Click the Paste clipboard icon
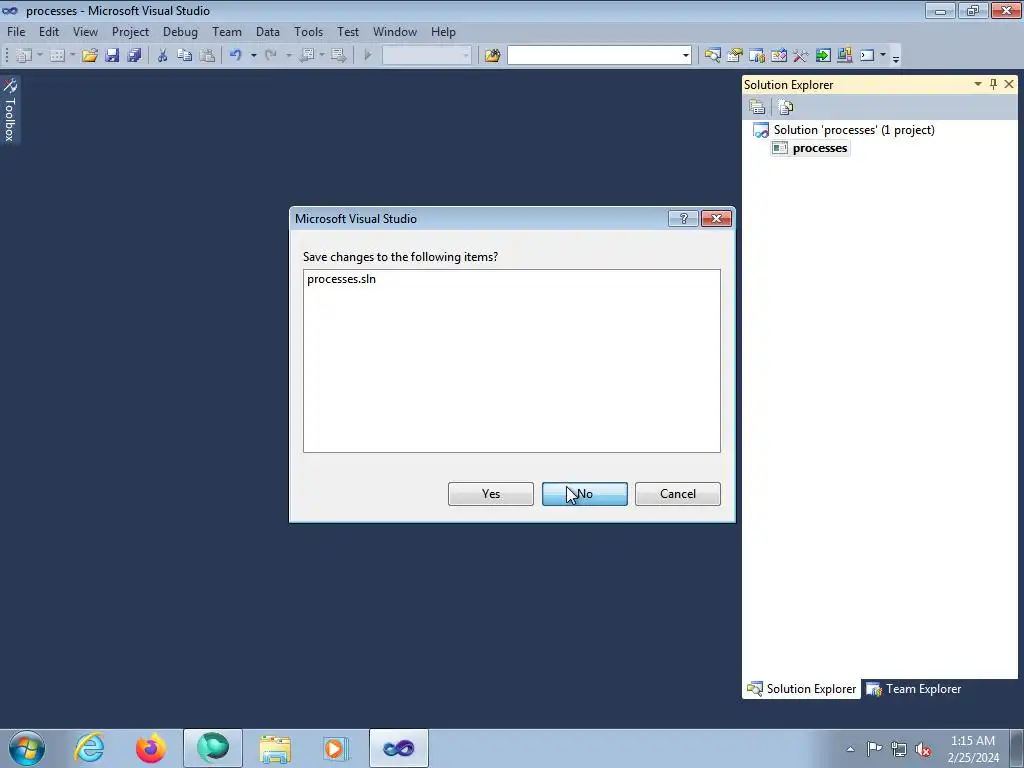The width and height of the screenshot is (1024, 768). tap(207, 56)
